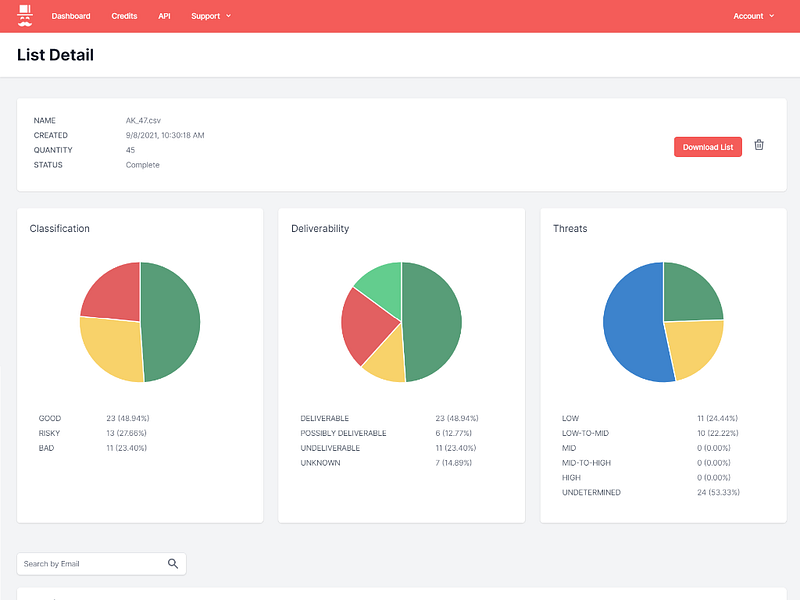The image size is (800, 600).
Task: Click value 13 (27.66%)
Action: tap(126, 433)
